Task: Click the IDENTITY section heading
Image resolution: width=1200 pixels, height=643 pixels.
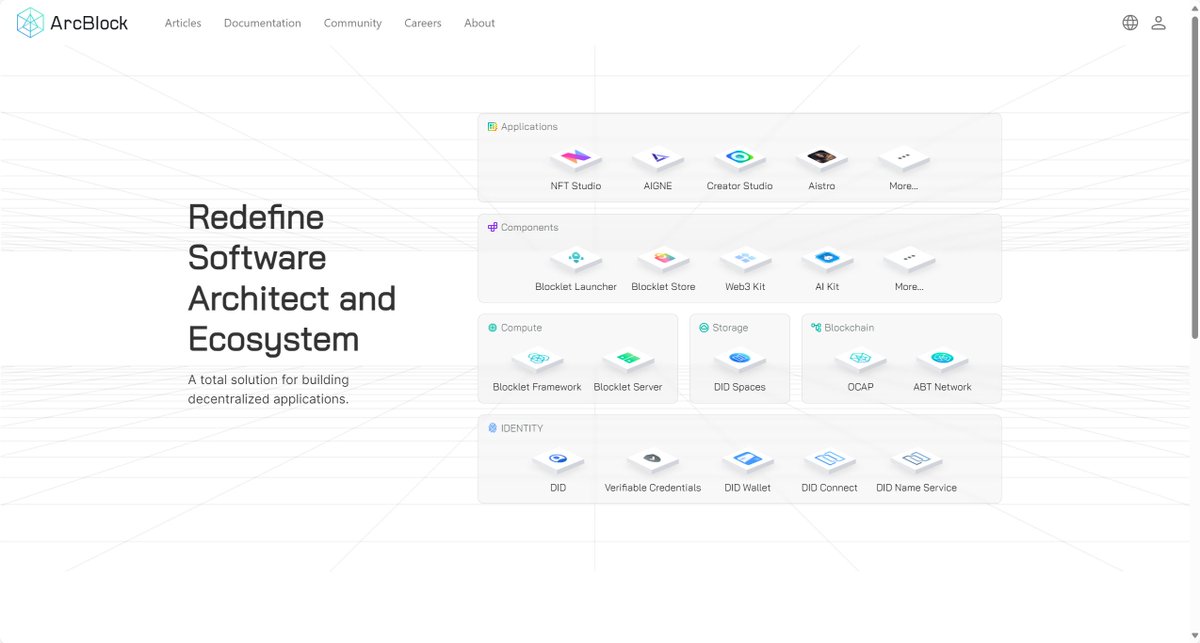Action: (515, 428)
